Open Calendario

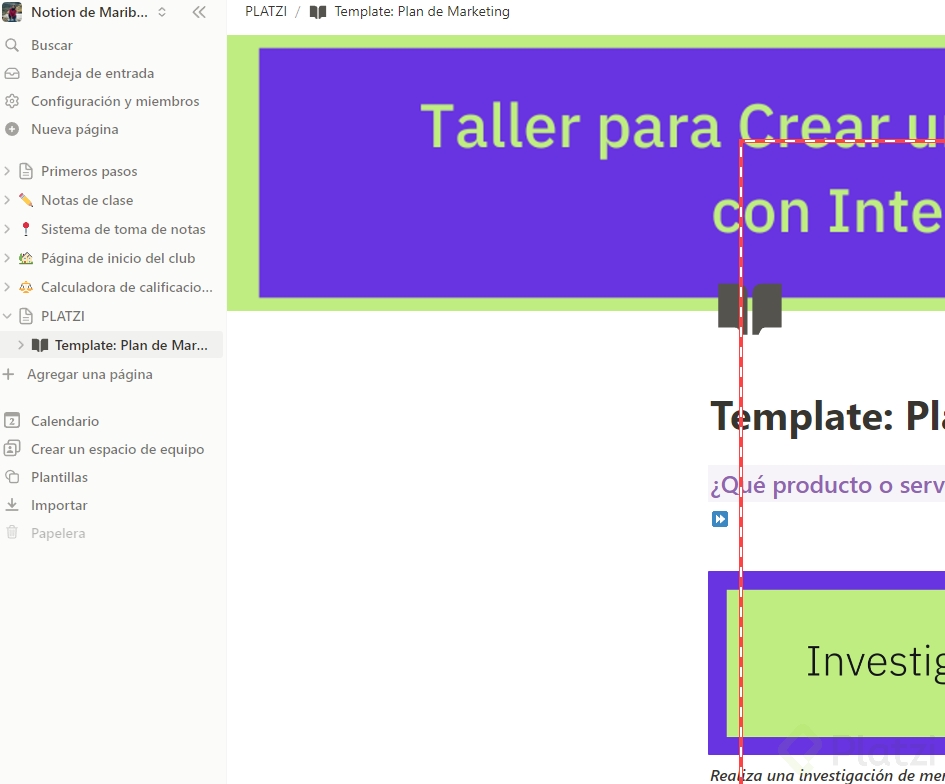click(x=65, y=421)
